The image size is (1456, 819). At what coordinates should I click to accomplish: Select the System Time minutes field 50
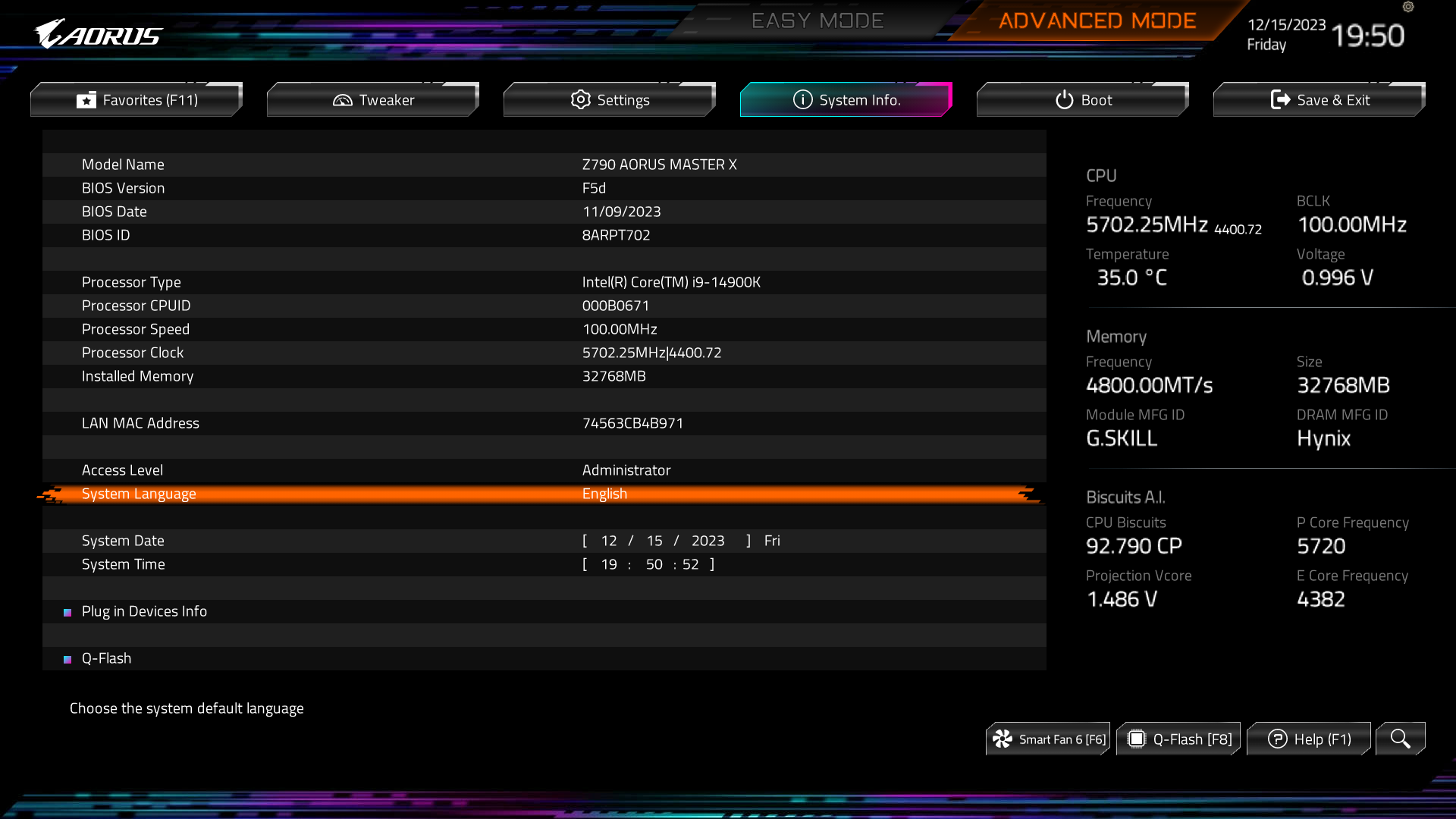pos(654,564)
